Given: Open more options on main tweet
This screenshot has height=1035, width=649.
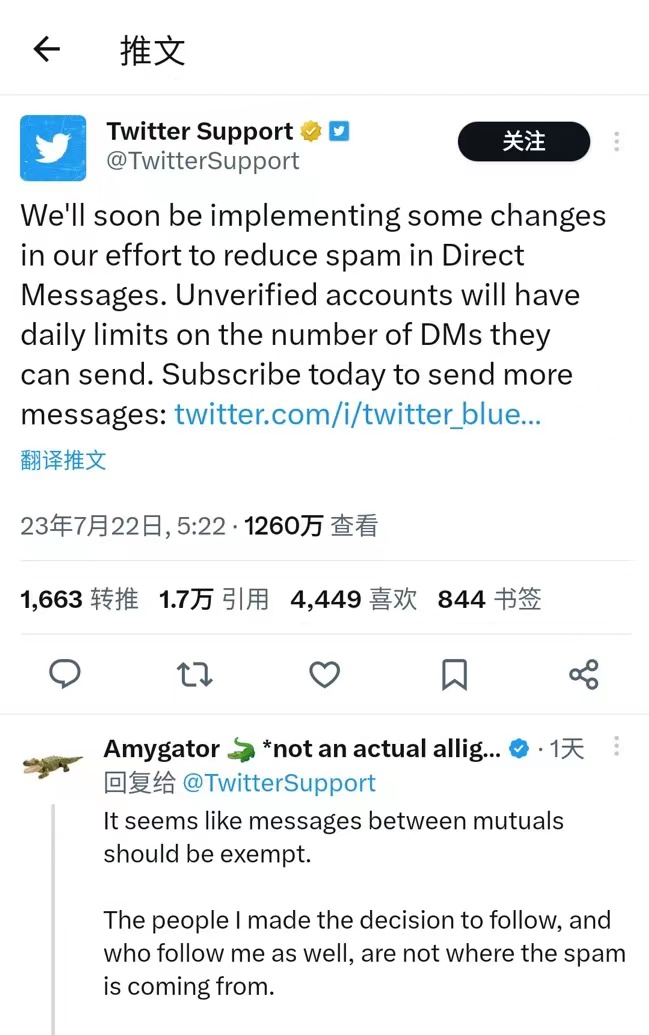Looking at the screenshot, I should point(617,141).
